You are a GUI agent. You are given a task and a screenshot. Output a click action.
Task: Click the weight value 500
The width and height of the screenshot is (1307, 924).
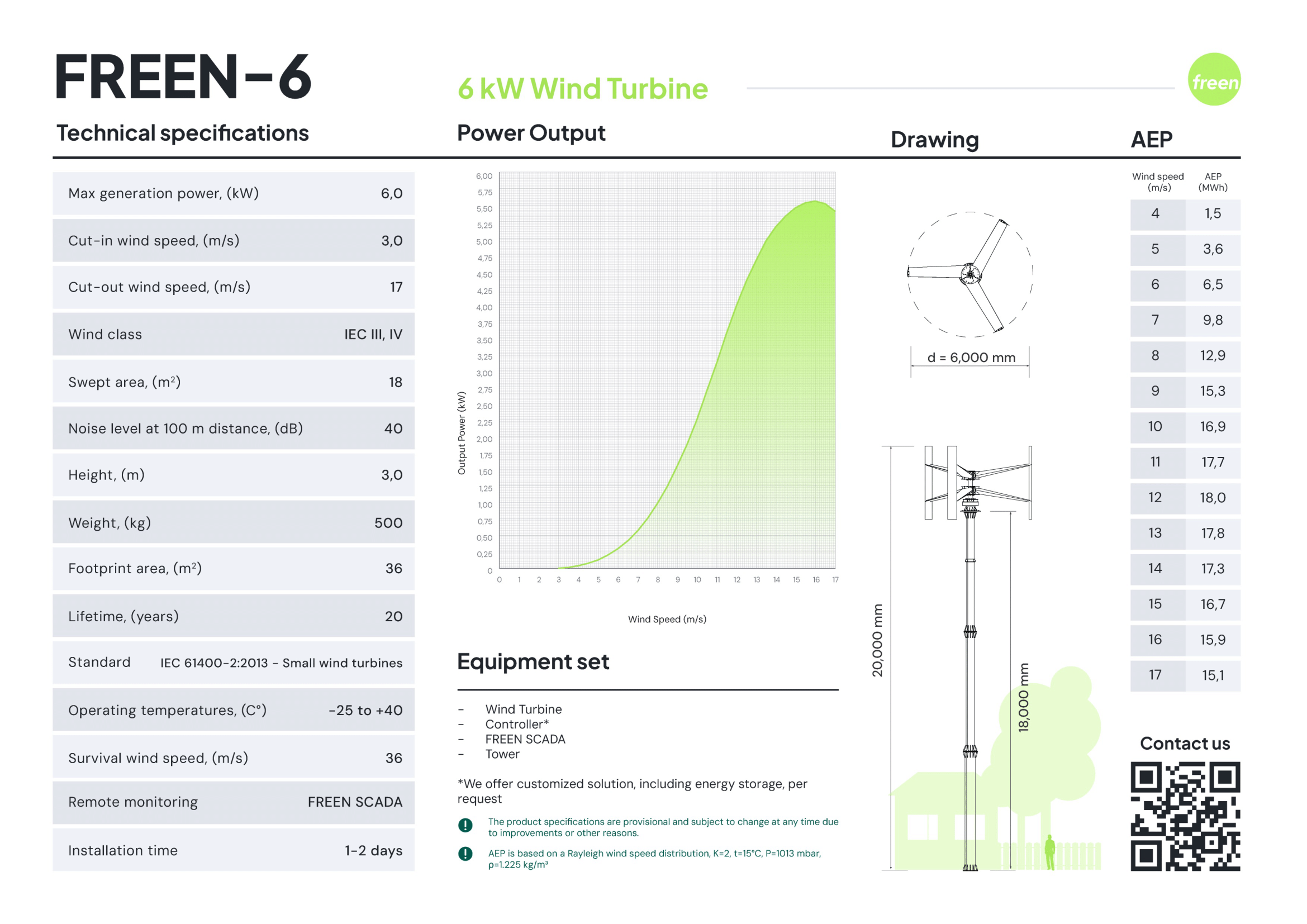click(389, 523)
